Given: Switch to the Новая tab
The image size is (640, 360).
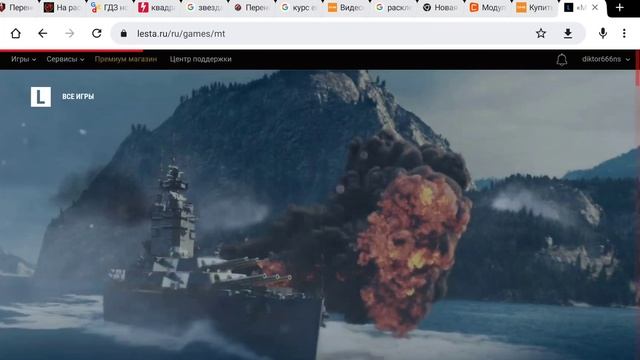Looking at the screenshot, I should tap(440, 7).
